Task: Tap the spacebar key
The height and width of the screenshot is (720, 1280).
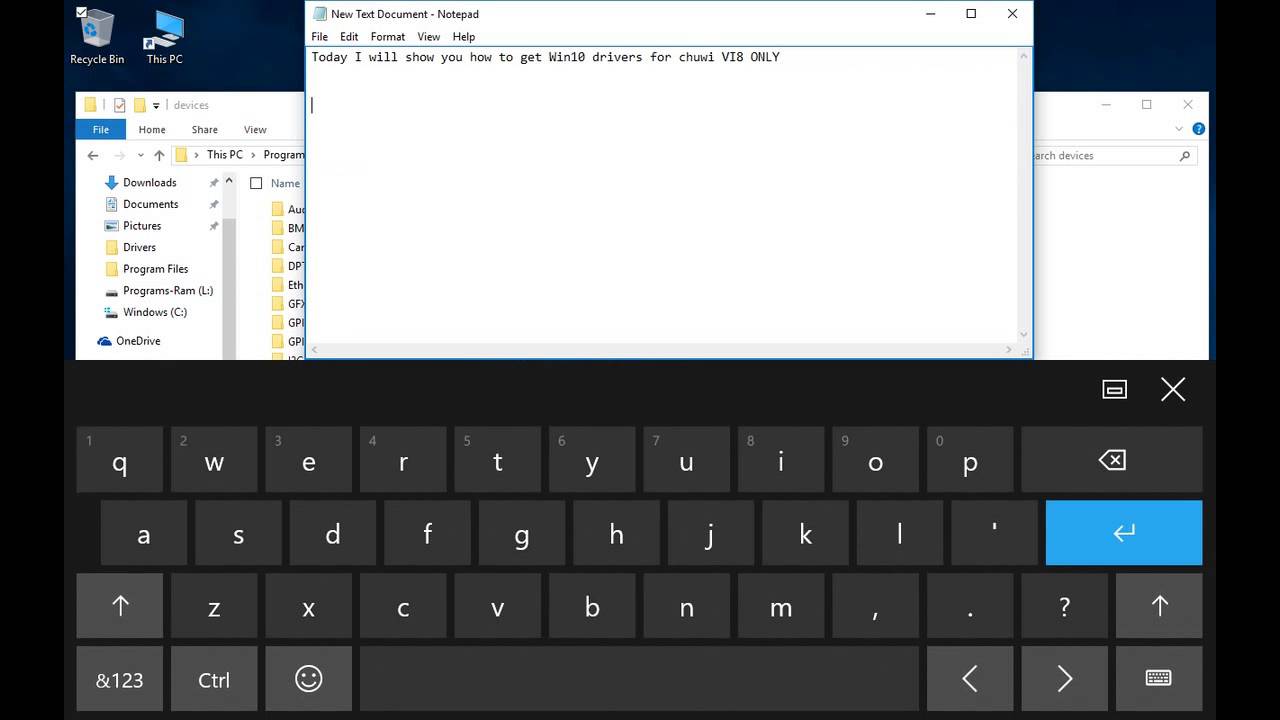Action: (639, 679)
